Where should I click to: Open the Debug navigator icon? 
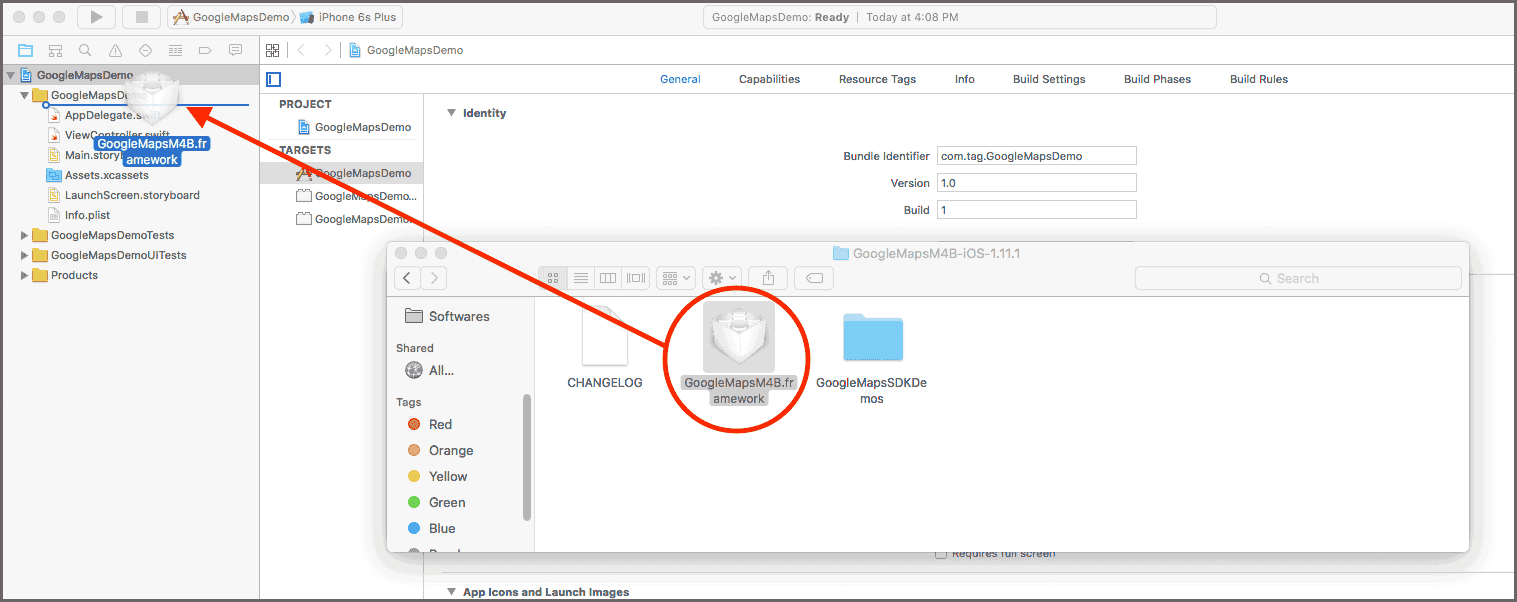click(x=175, y=50)
